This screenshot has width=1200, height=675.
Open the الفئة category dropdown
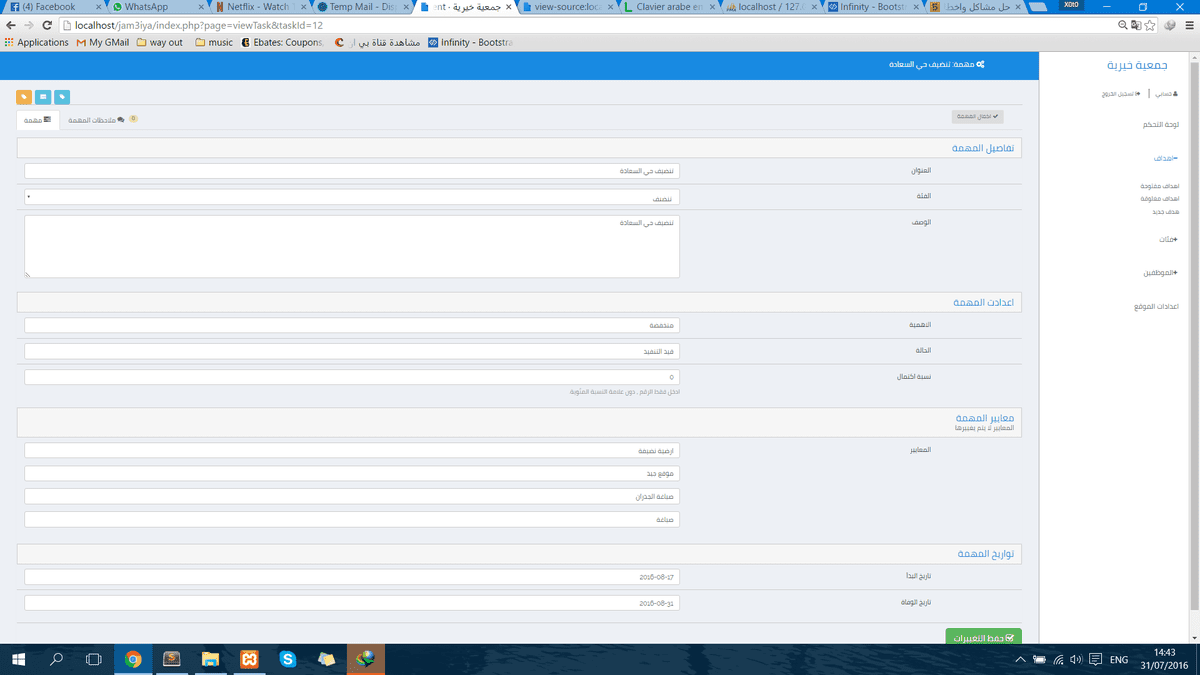(352, 197)
